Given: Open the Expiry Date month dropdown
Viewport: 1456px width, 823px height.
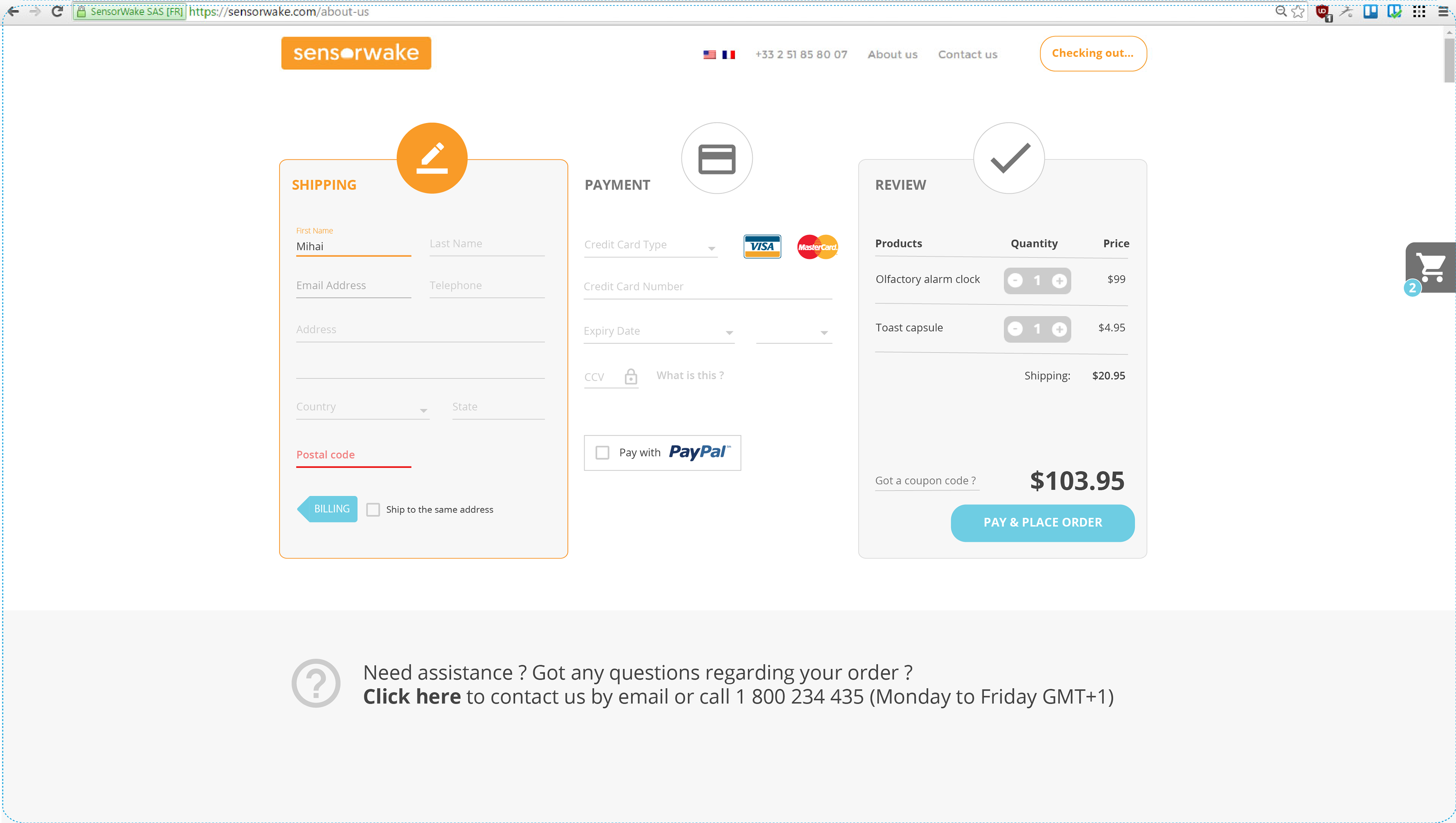Looking at the screenshot, I should (x=659, y=332).
